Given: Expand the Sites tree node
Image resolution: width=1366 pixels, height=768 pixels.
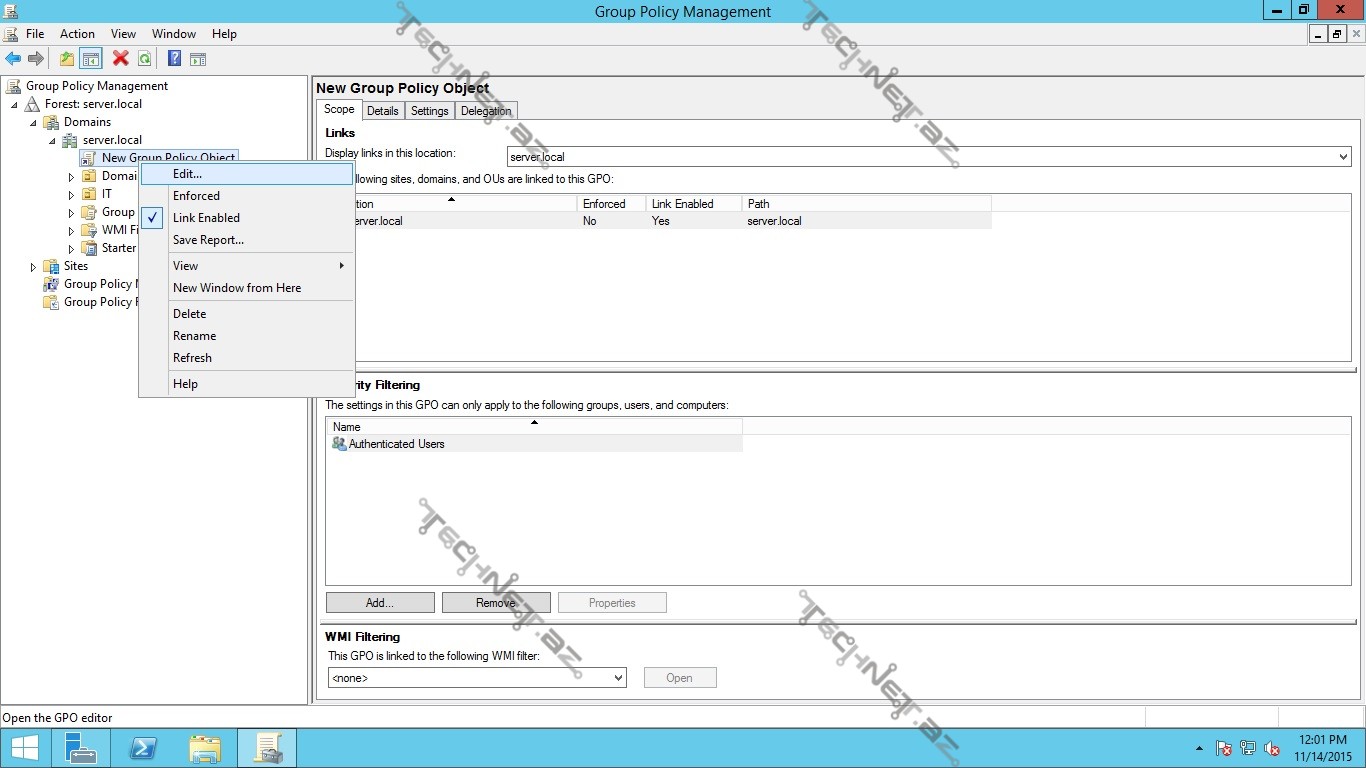Looking at the screenshot, I should pos(33,267).
